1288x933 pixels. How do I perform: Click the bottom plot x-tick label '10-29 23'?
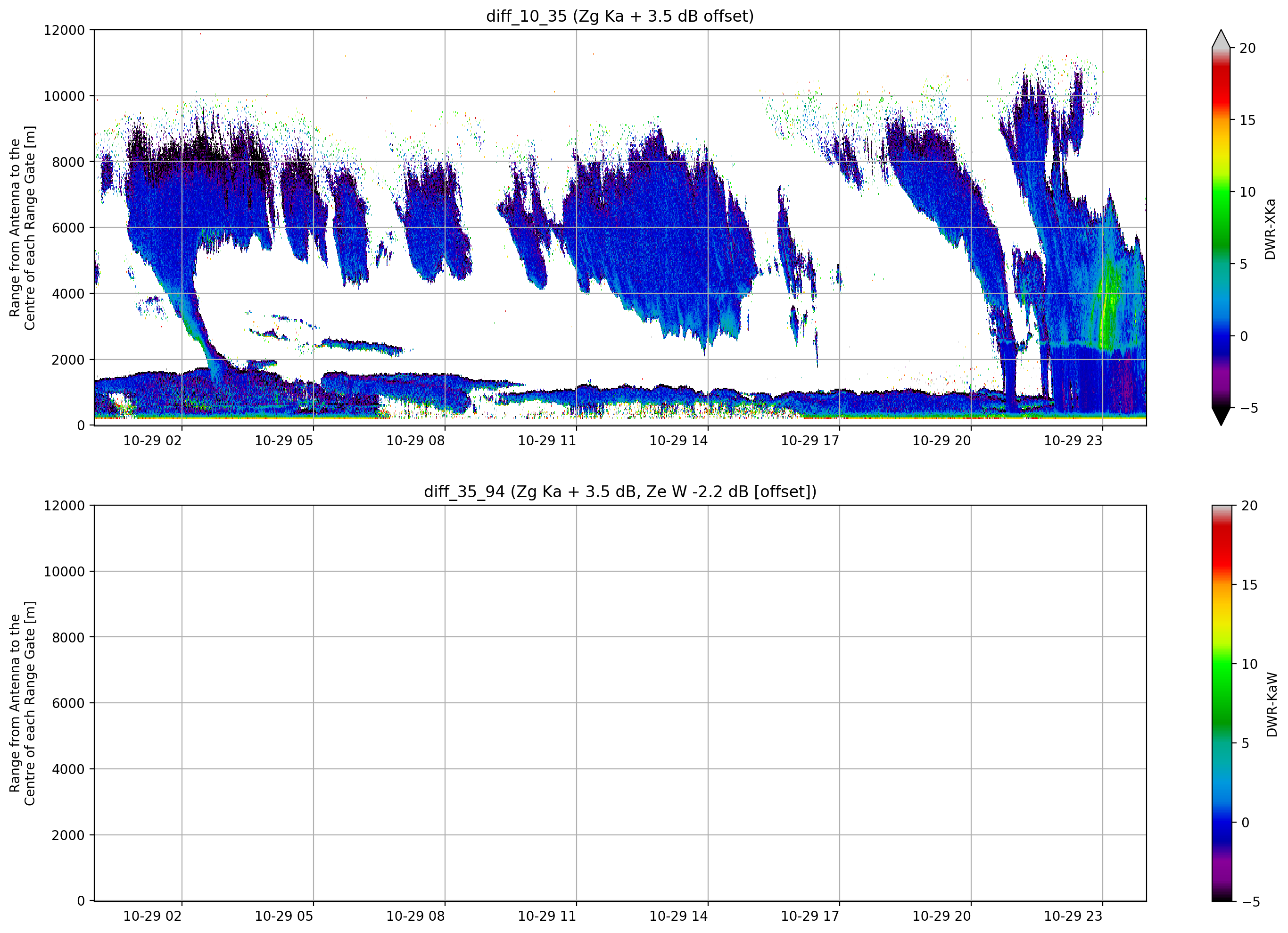point(1073,916)
